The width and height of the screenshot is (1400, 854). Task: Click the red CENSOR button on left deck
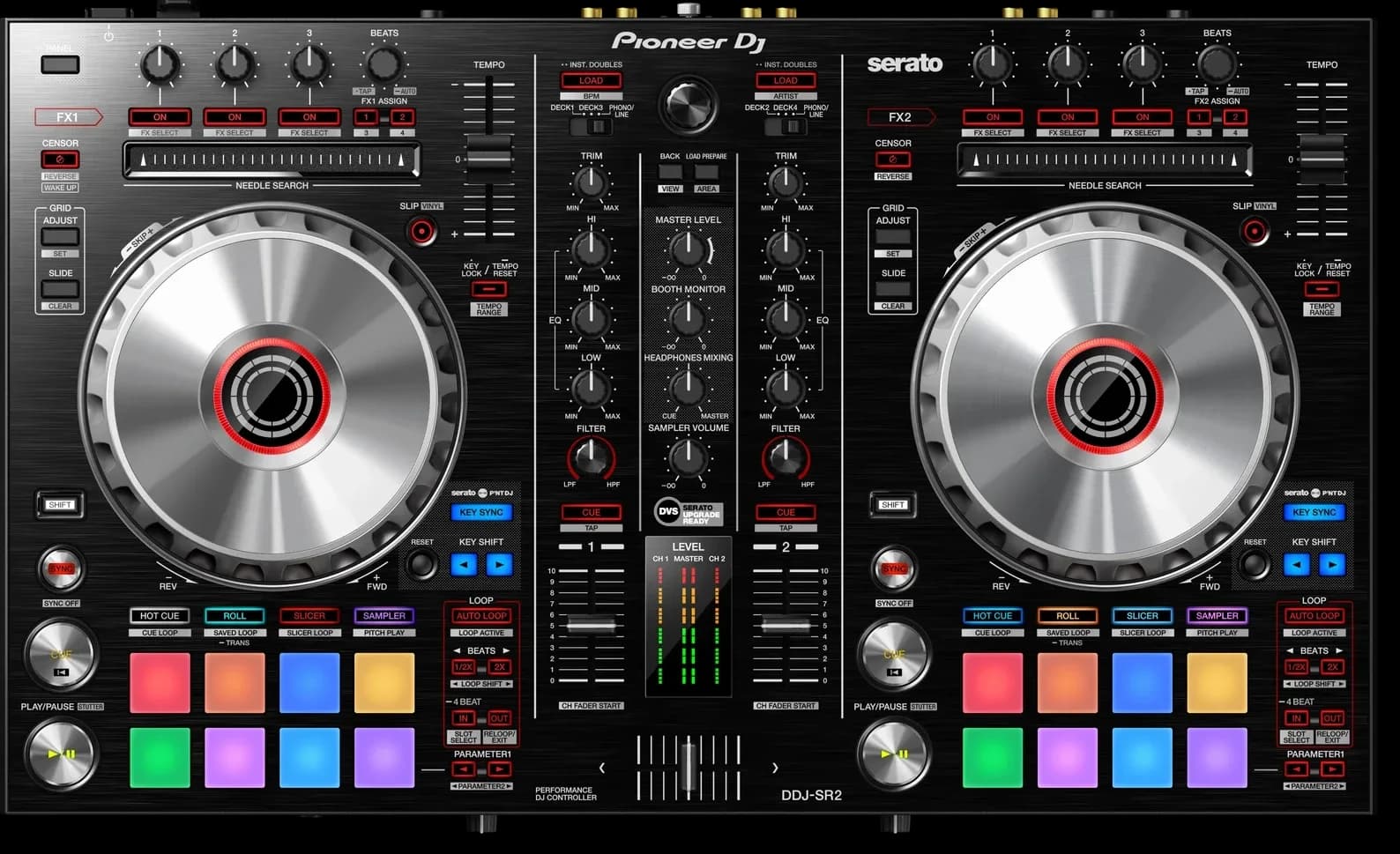(60, 160)
